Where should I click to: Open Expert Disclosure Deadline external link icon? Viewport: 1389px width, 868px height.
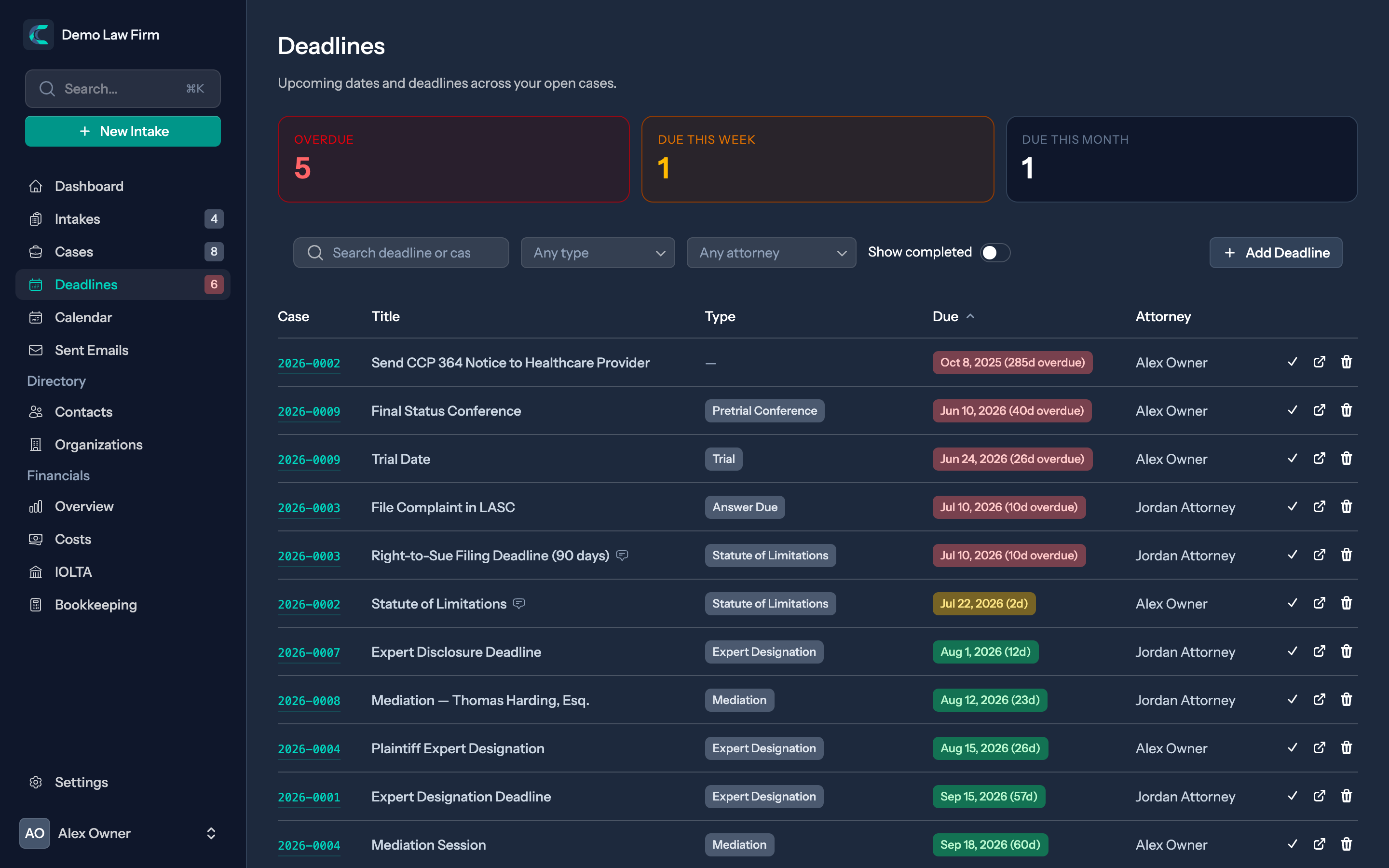[x=1319, y=651]
